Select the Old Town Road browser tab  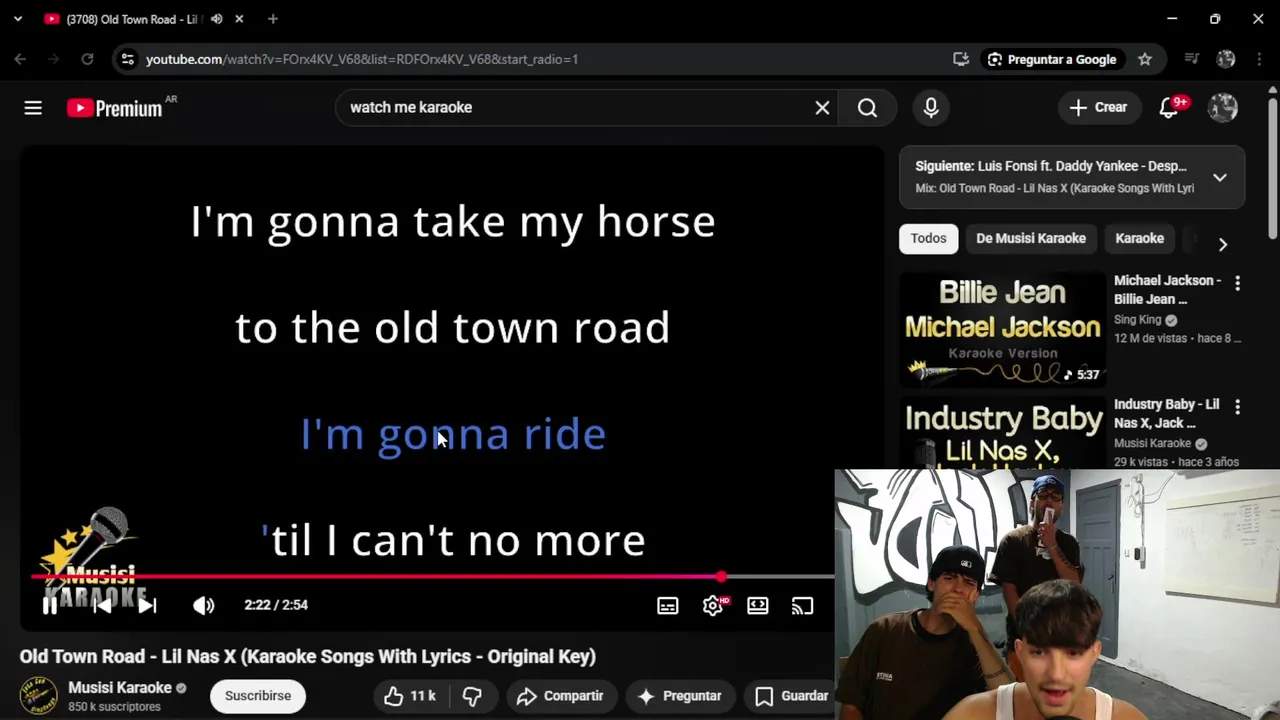[133, 19]
